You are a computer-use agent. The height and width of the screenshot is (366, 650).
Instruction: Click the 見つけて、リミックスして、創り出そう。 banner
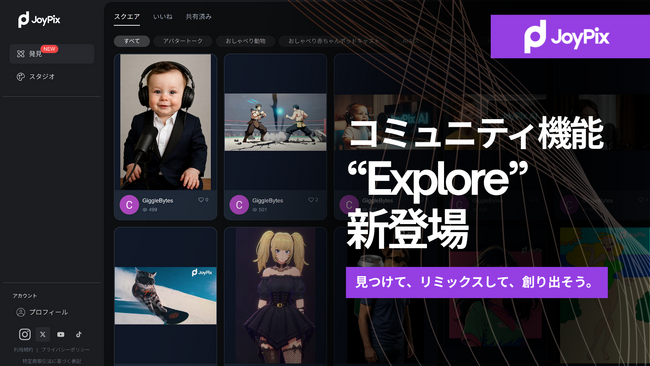pos(477,283)
